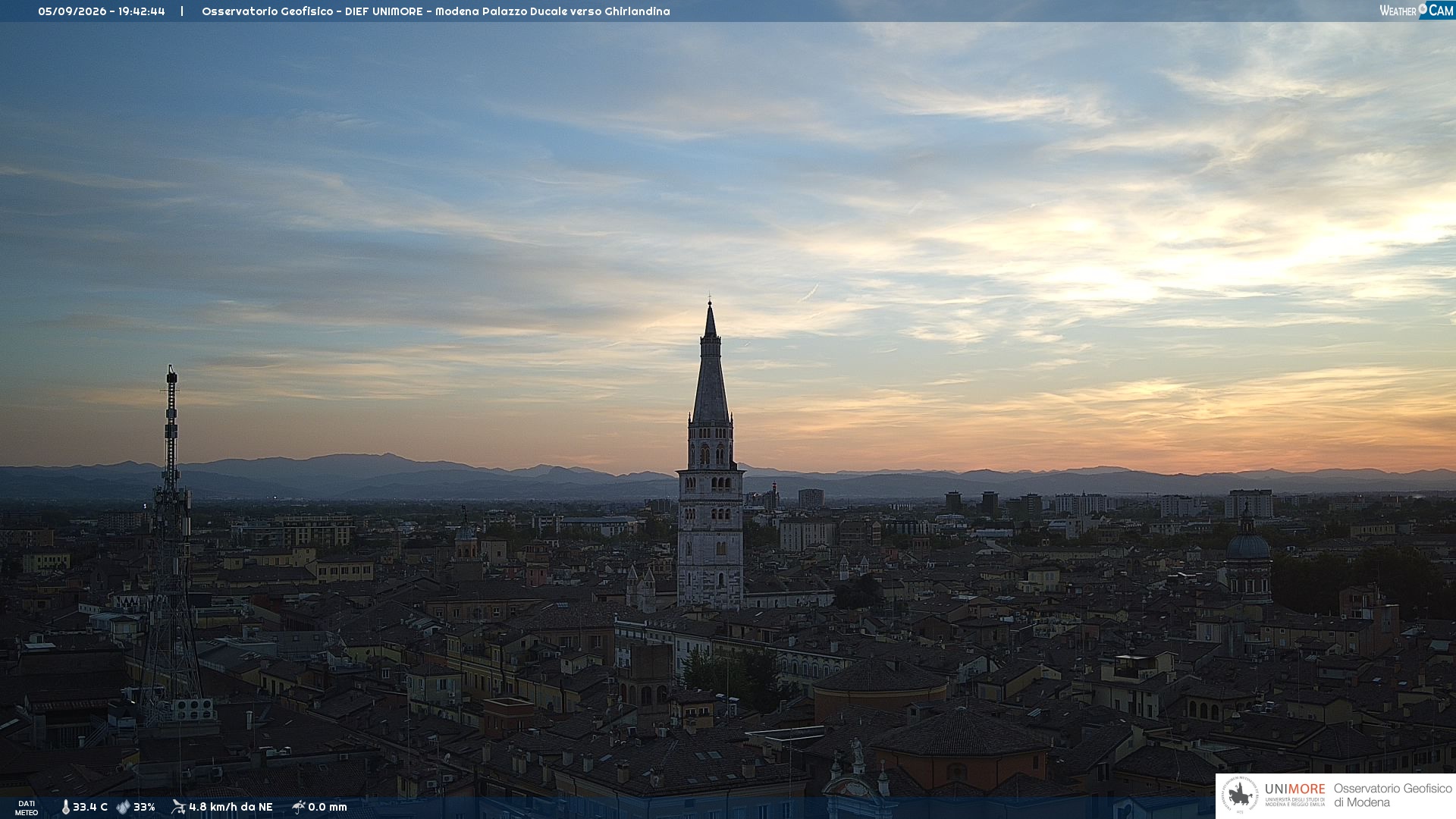Click the DATI METEO label
1456x819 pixels.
click(x=27, y=808)
